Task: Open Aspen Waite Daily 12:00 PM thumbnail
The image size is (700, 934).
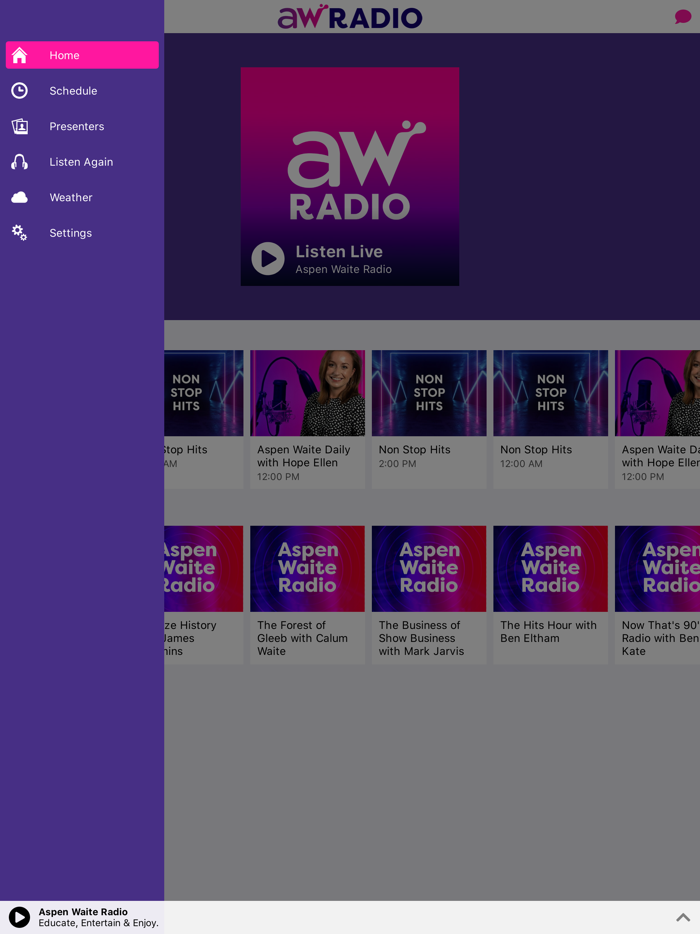Action: point(307,393)
